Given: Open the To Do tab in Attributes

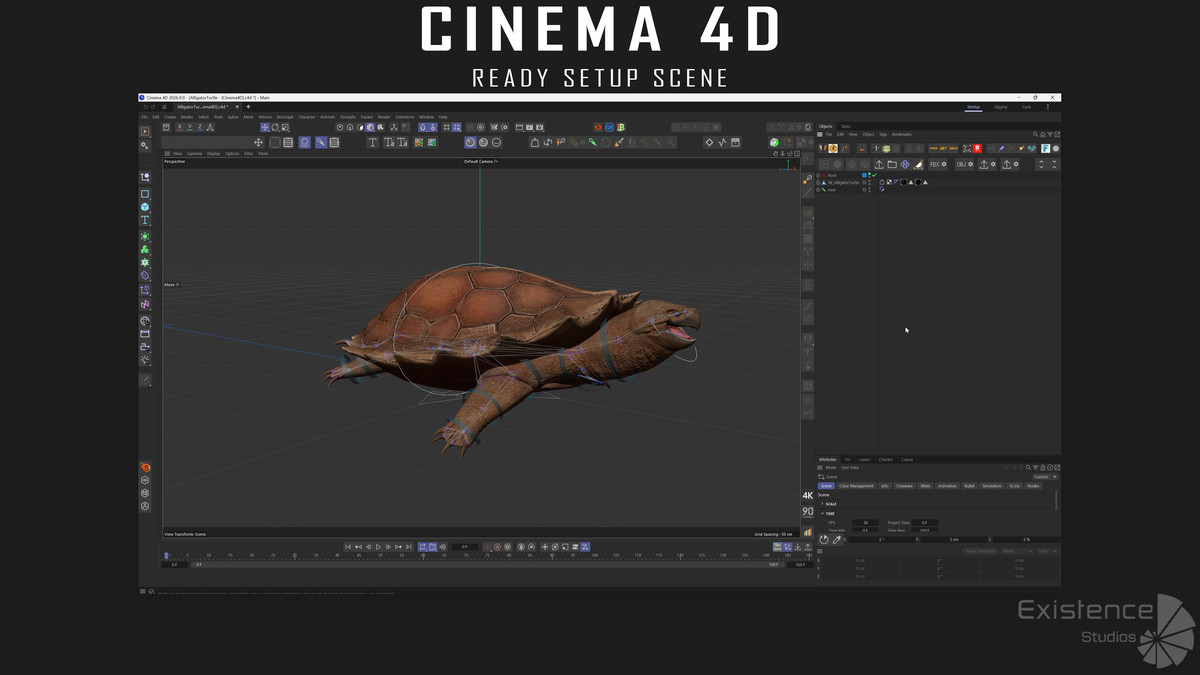Looking at the screenshot, I should pyautogui.click(x=1014, y=486).
